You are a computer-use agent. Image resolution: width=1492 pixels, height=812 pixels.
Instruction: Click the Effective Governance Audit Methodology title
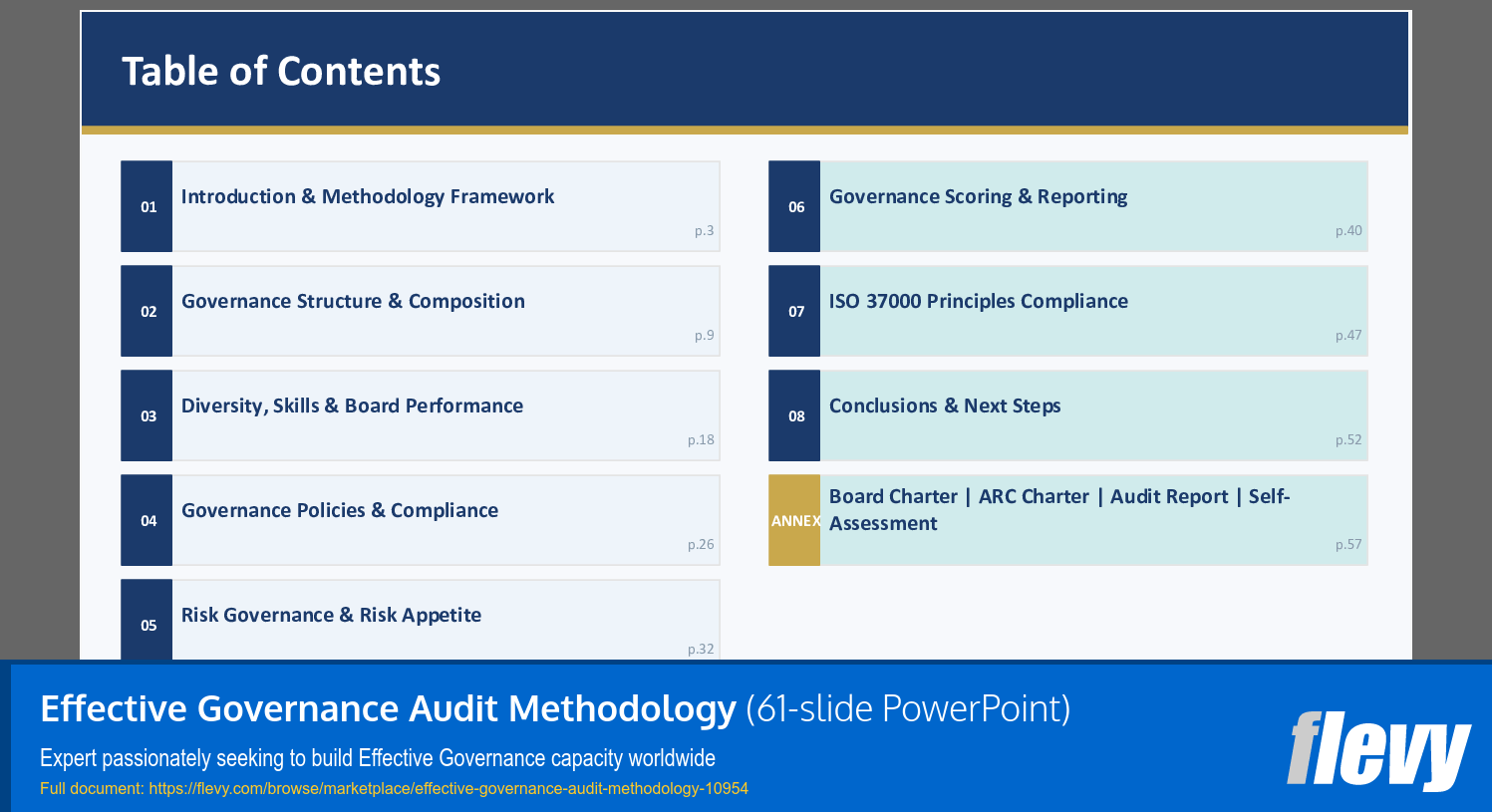click(385, 708)
